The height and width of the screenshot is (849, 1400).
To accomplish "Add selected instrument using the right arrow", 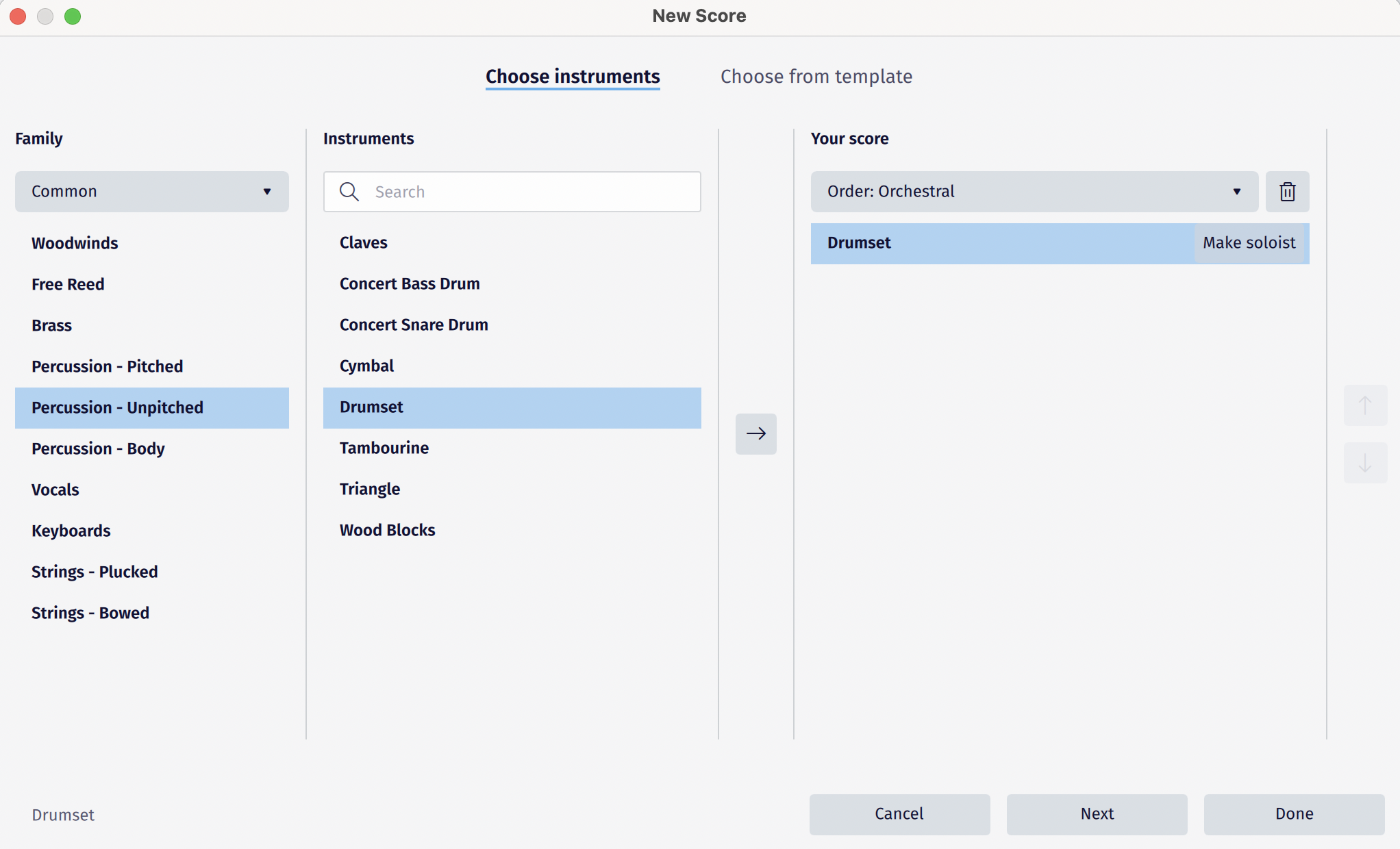I will tap(756, 433).
